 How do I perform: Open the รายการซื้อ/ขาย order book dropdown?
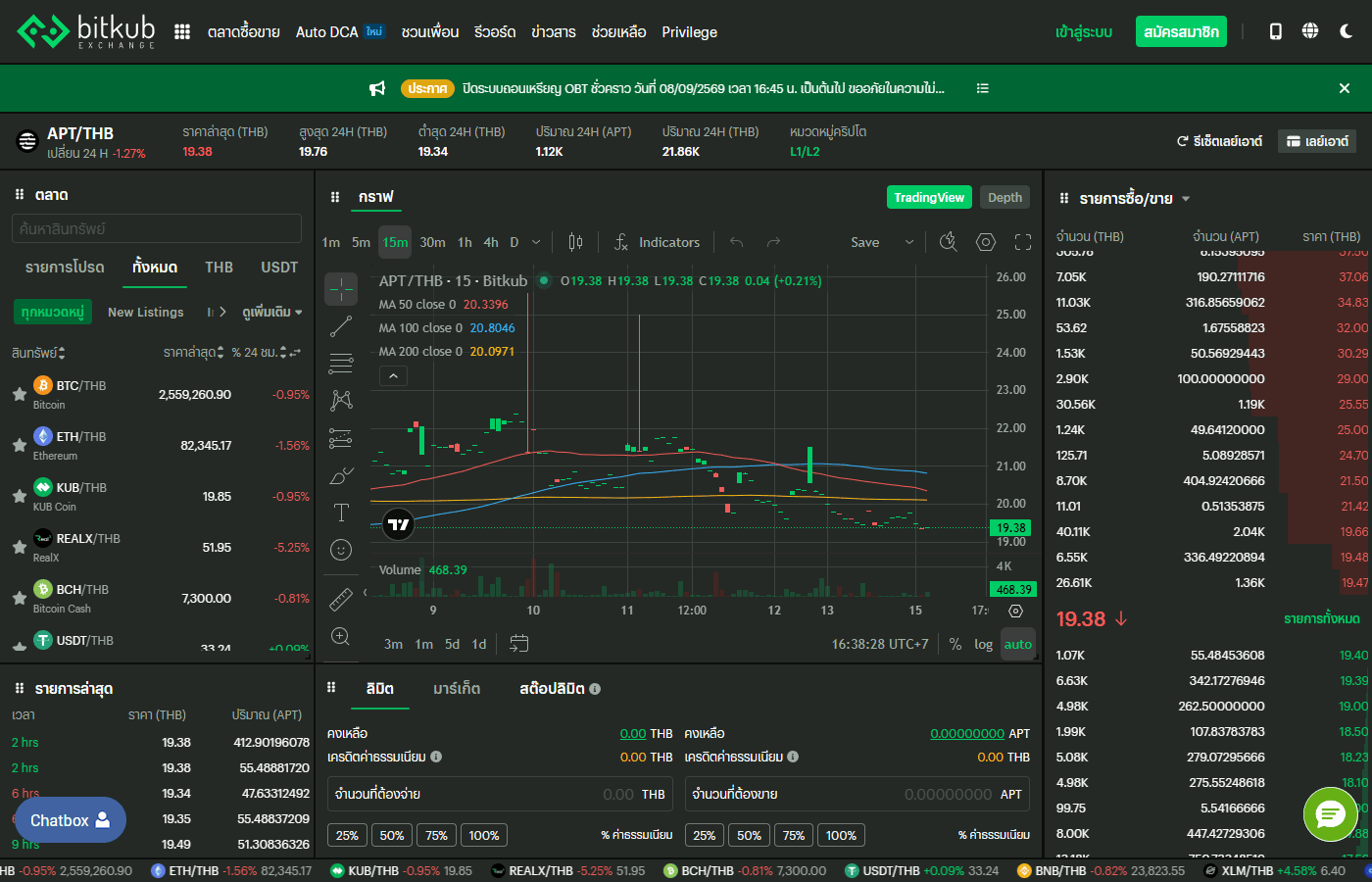pyautogui.click(x=1186, y=199)
